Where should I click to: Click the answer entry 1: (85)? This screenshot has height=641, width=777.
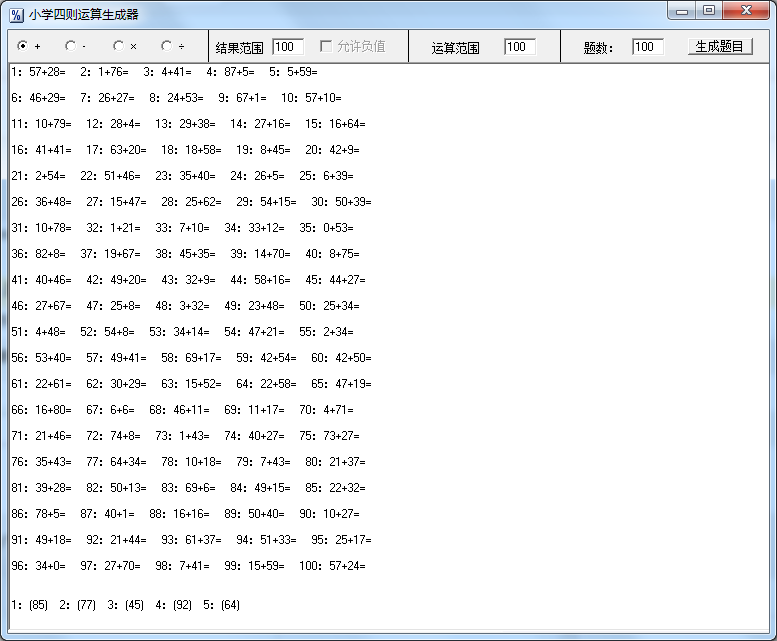pyautogui.click(x=29, y=605)
